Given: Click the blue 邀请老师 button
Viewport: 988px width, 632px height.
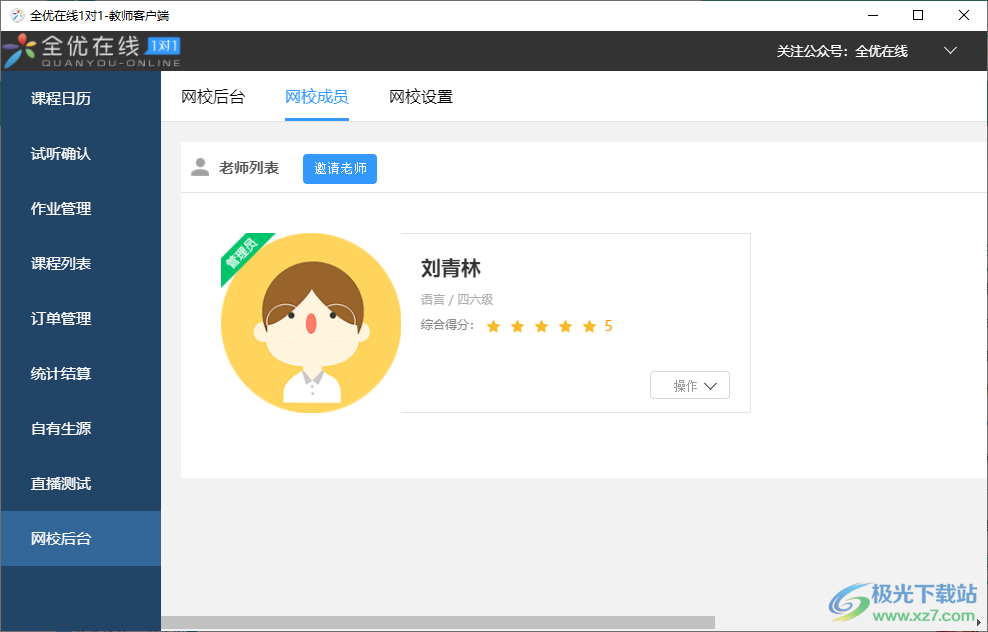Looking at the screenshot, I should click(339, 168).
